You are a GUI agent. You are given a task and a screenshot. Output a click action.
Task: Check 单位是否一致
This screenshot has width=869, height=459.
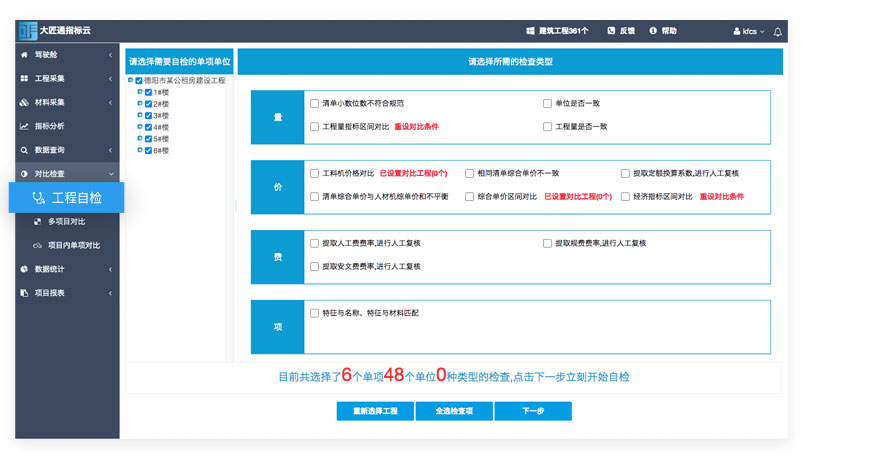coord(547,104)
